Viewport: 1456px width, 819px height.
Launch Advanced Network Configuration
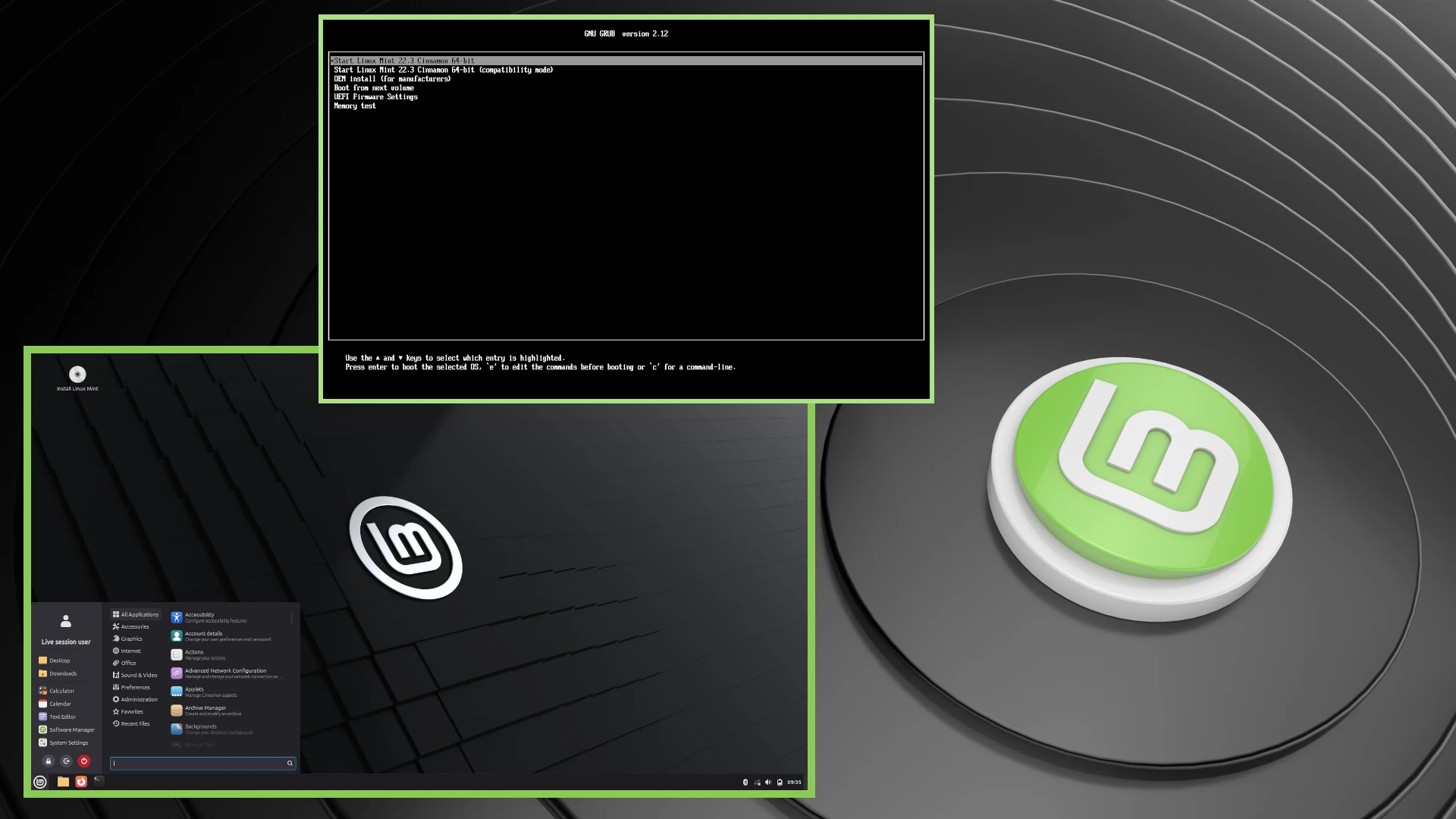click(228, 673)
